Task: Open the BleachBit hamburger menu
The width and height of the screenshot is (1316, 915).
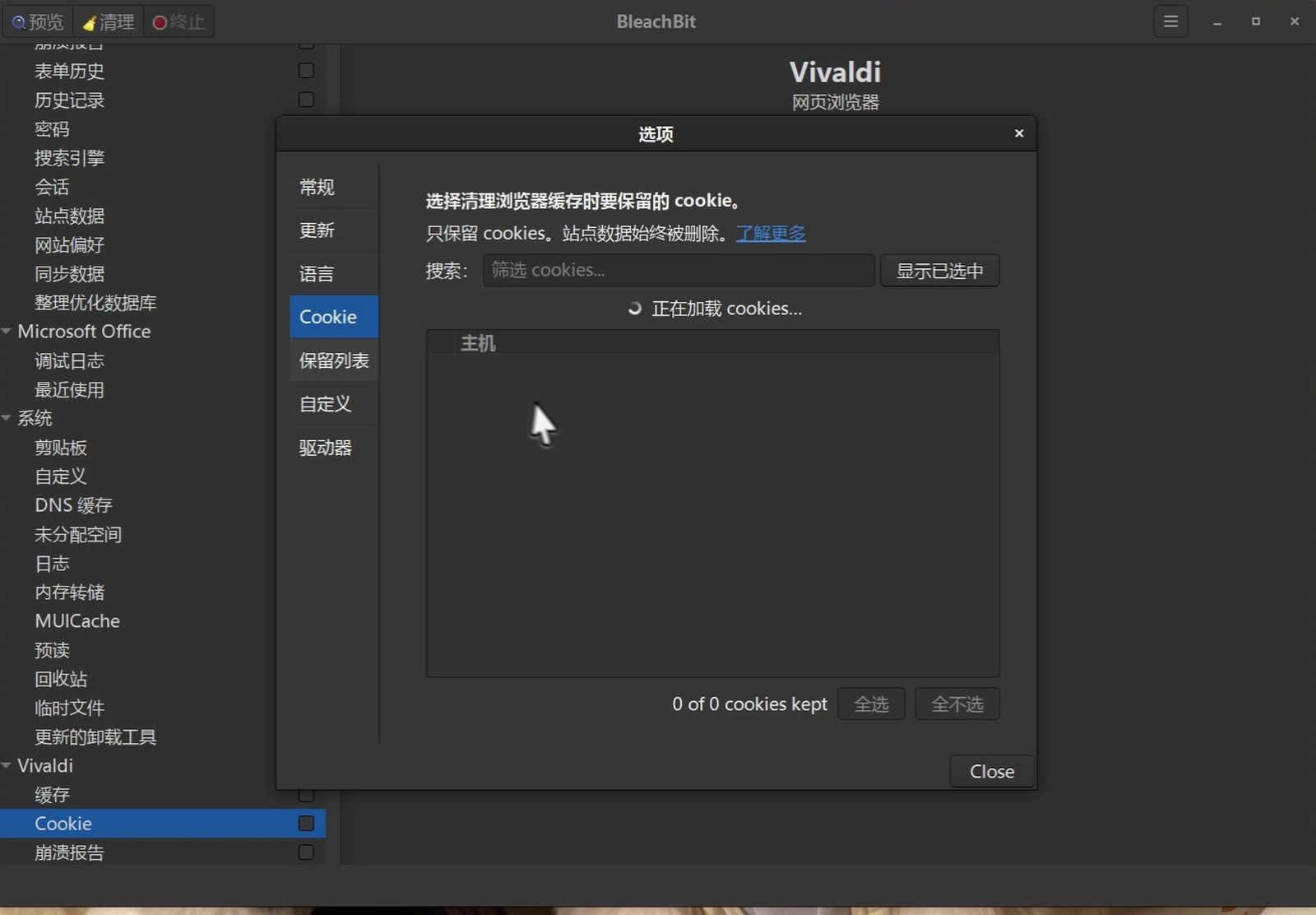Action: [1170, 21]
